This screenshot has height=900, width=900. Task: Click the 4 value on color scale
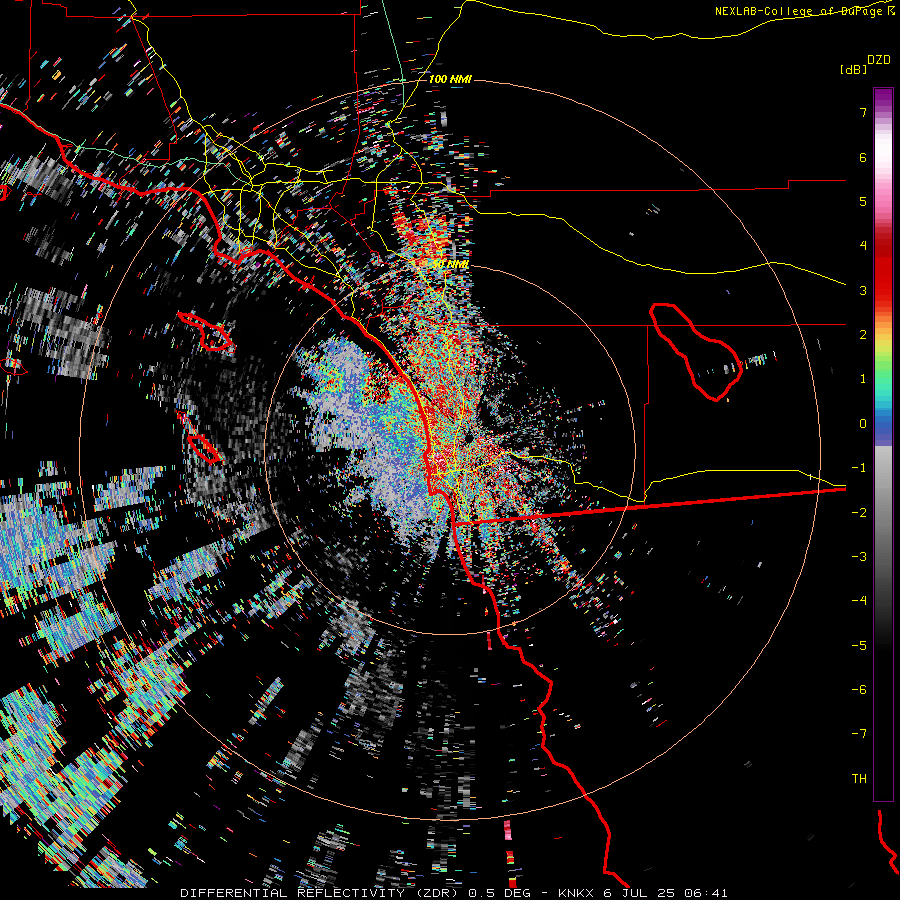coord(863,246)
